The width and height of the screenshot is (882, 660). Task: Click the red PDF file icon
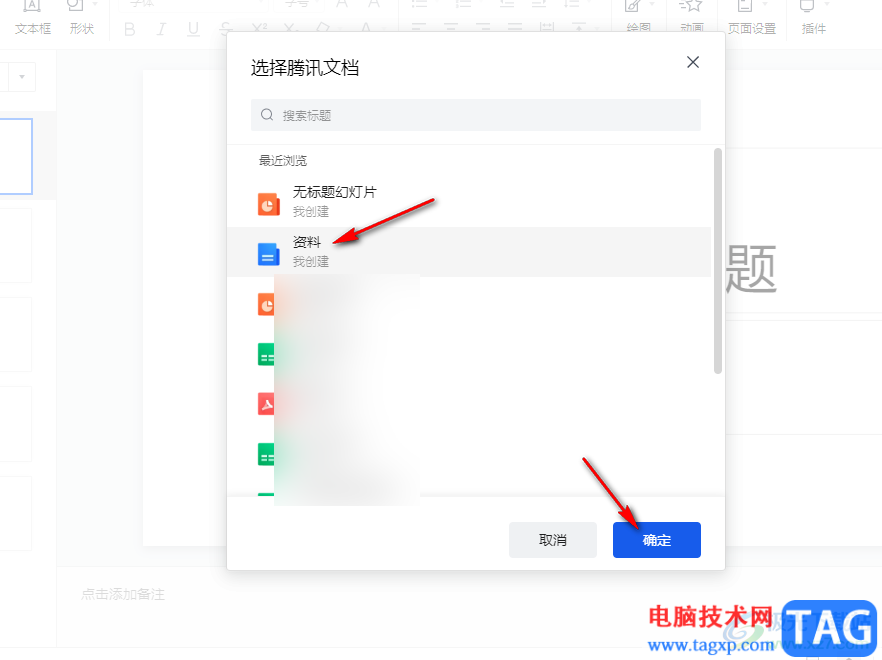[x=266, y=404]
